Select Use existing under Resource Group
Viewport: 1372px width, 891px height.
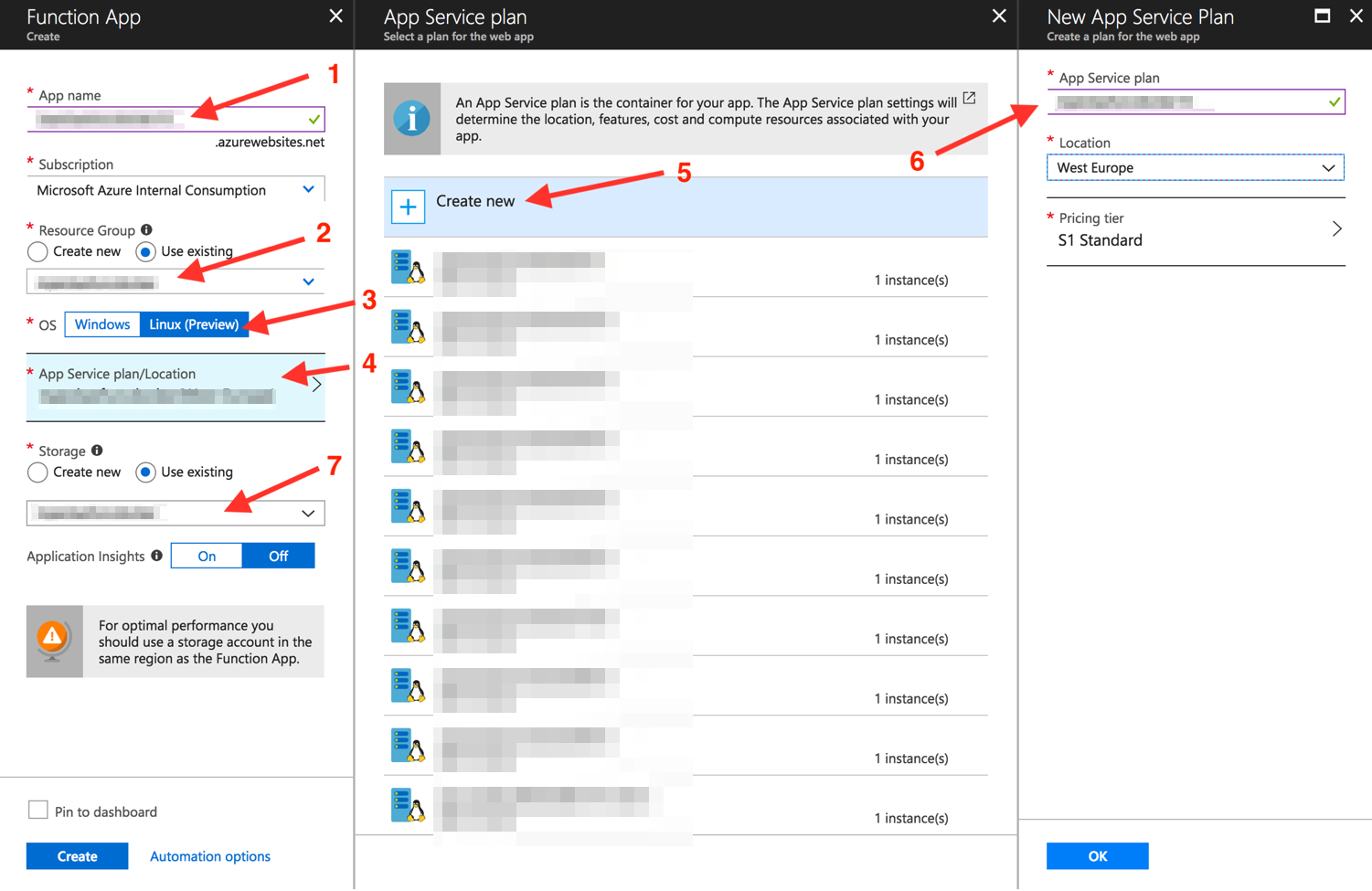145,251
